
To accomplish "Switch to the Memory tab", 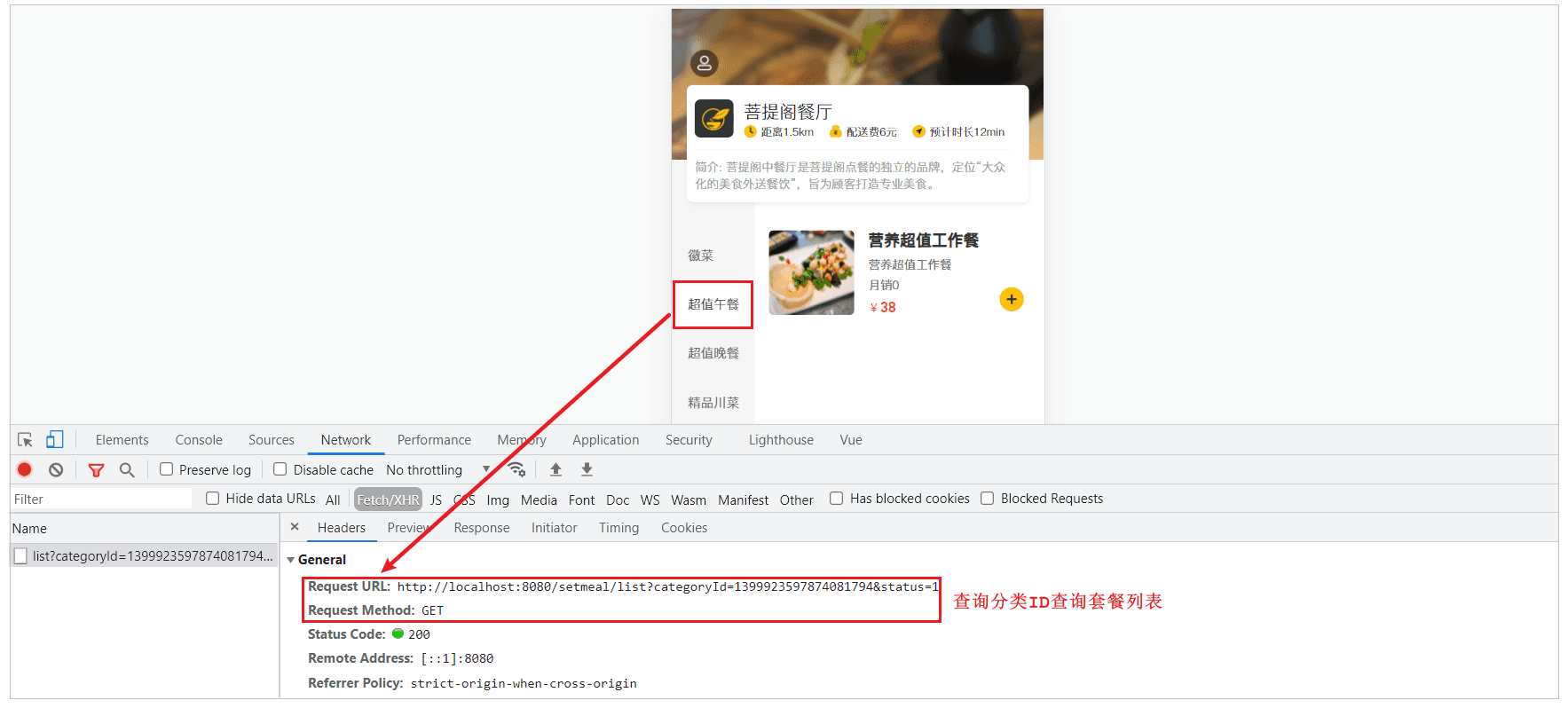I will pyautogui.click(x=522, y=440).
